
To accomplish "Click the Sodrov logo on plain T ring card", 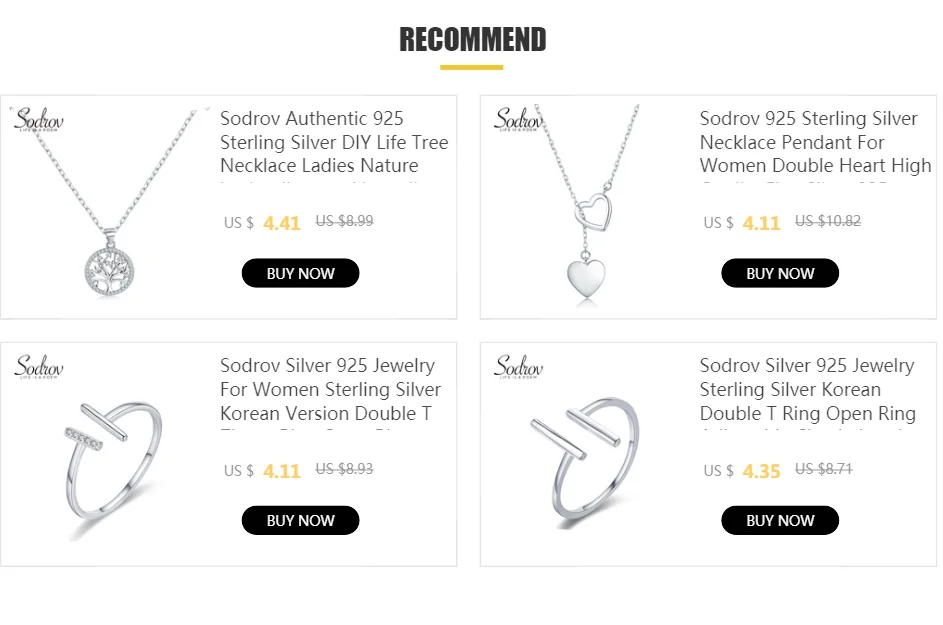I will tap(518, 368).
